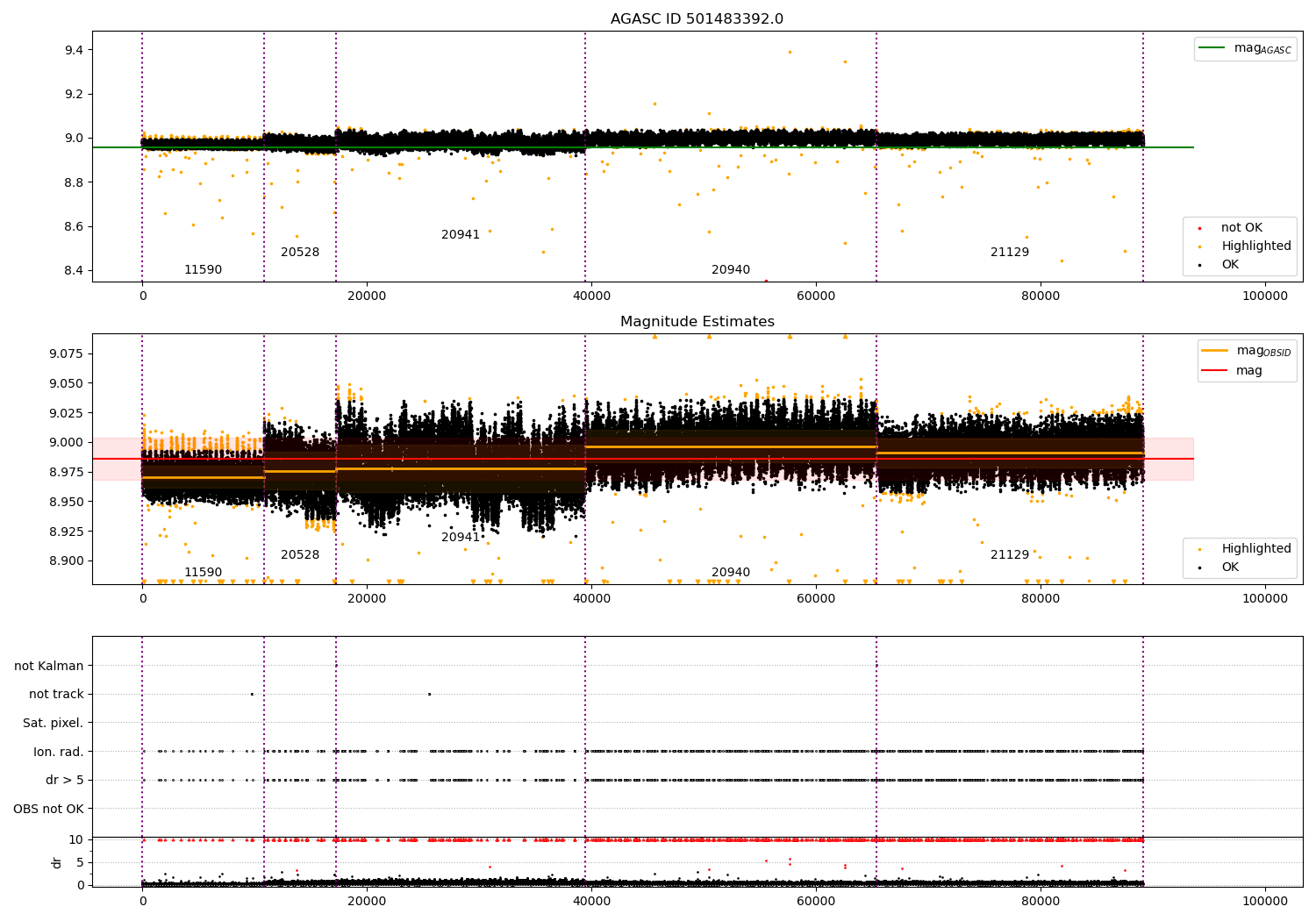Click the 8.925 y-axis tick in middle plot

(66, 532)
